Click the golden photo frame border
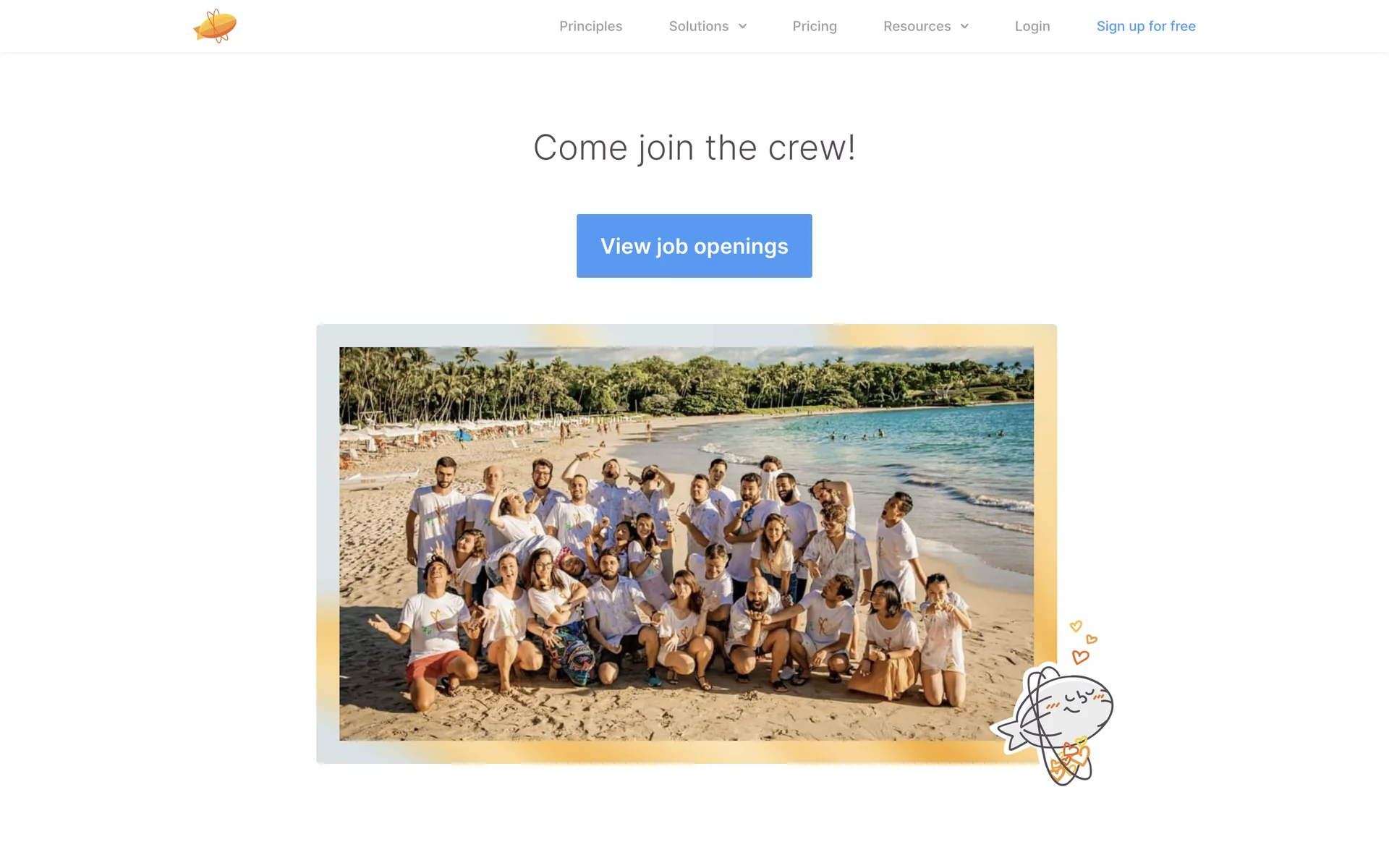This screenshot has height=868, width=1389. 1045,506
